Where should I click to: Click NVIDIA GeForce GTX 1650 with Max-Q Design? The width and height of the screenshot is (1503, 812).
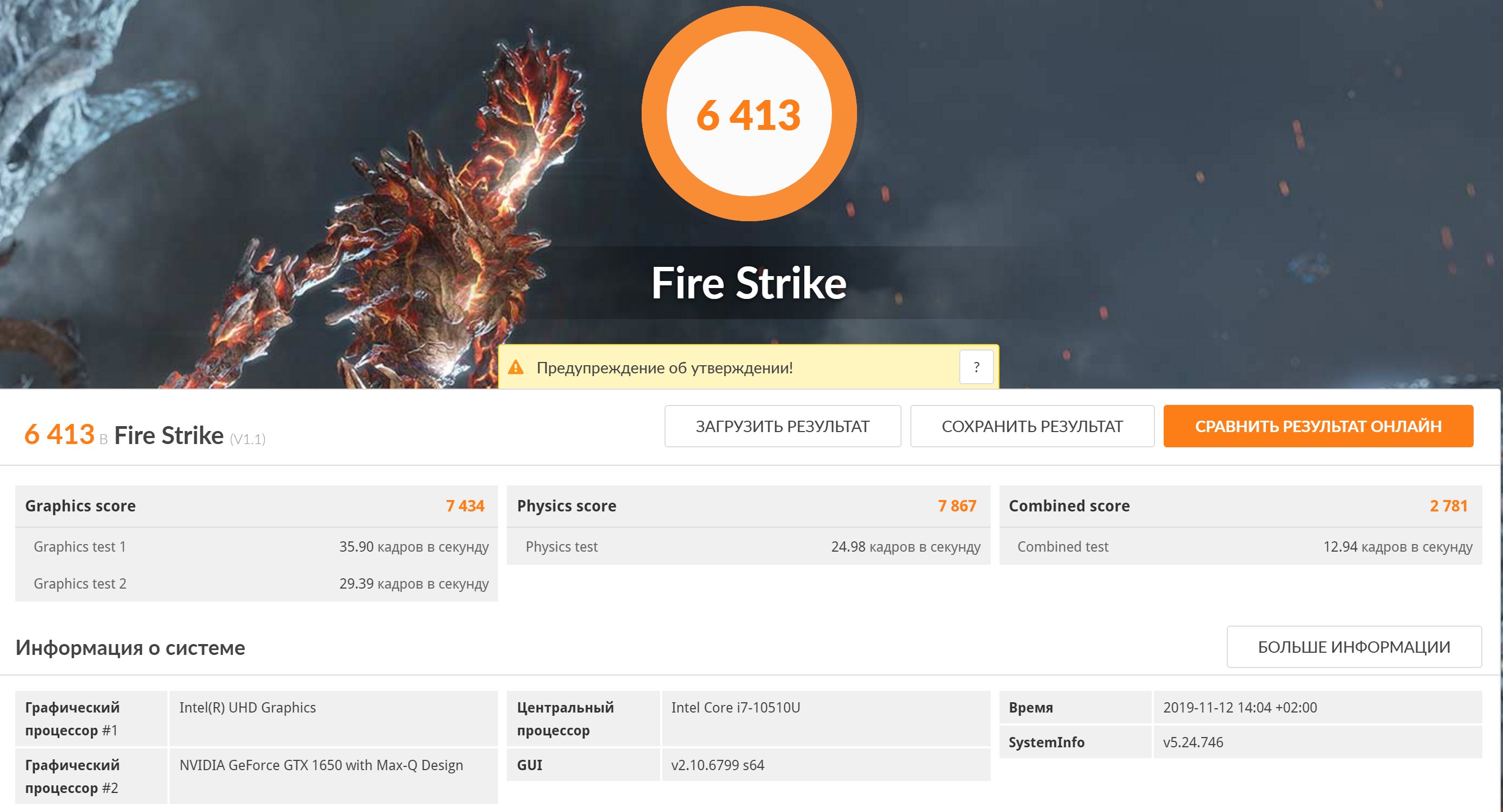321,765
